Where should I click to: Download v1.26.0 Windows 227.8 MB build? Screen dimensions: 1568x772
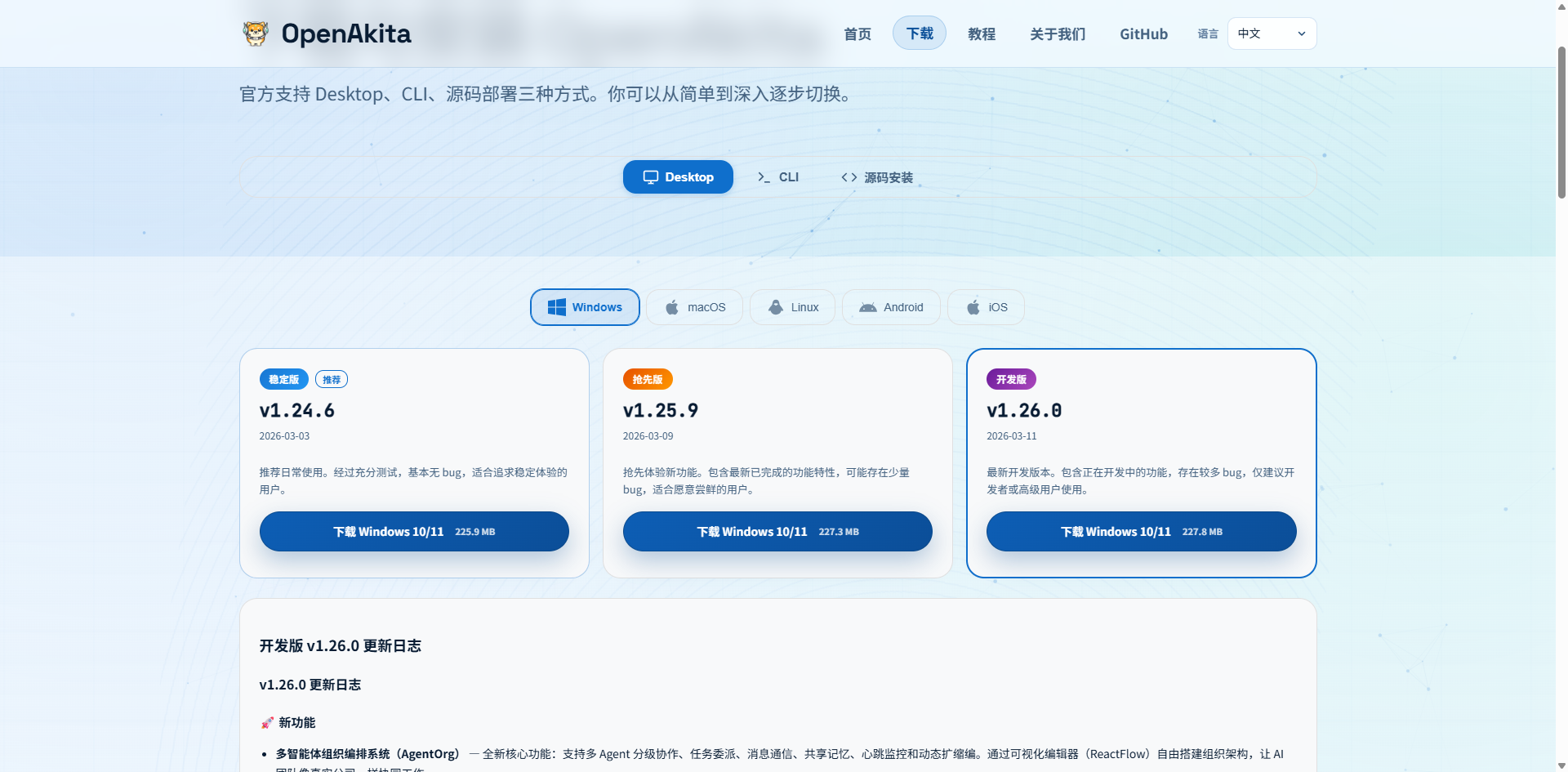[x=1141, y=532]
